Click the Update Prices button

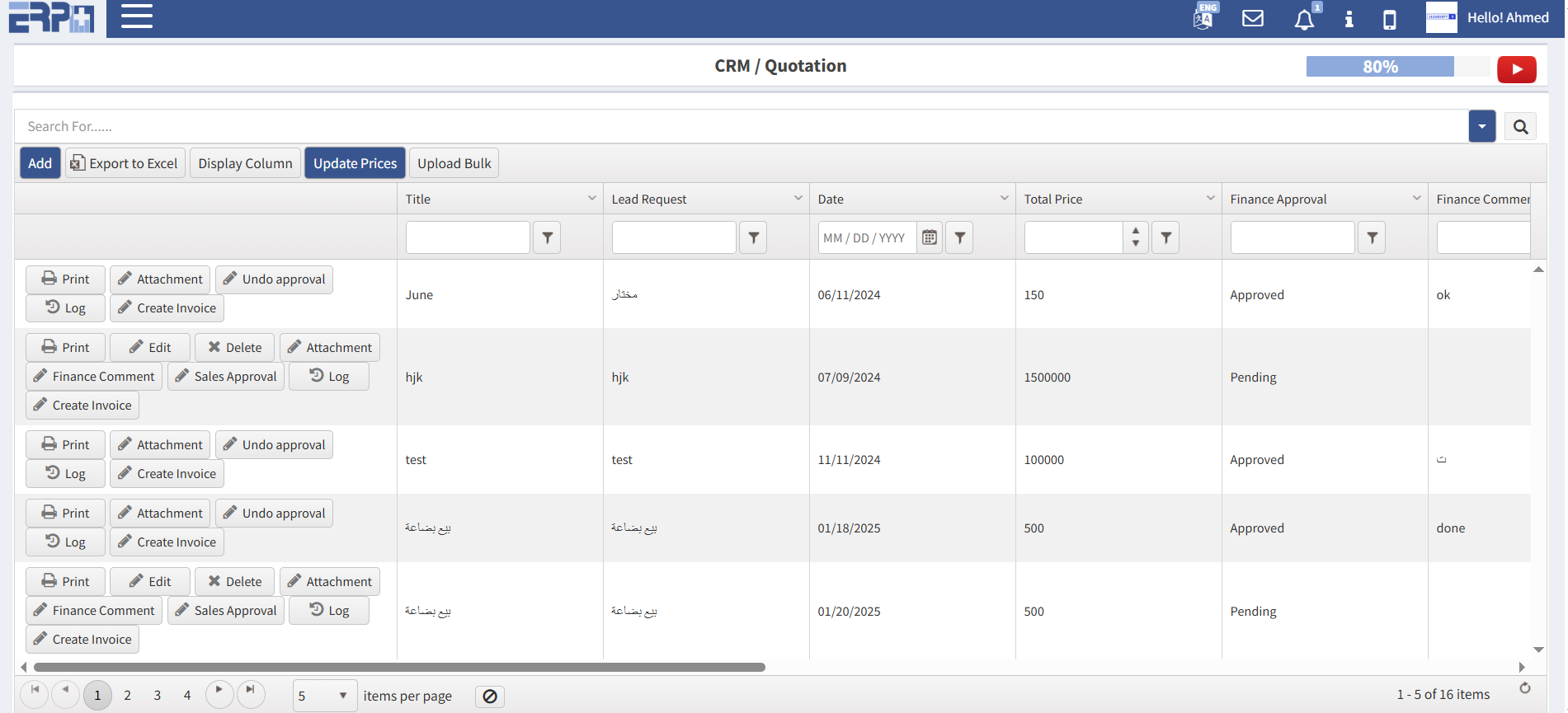pos(355,163)
